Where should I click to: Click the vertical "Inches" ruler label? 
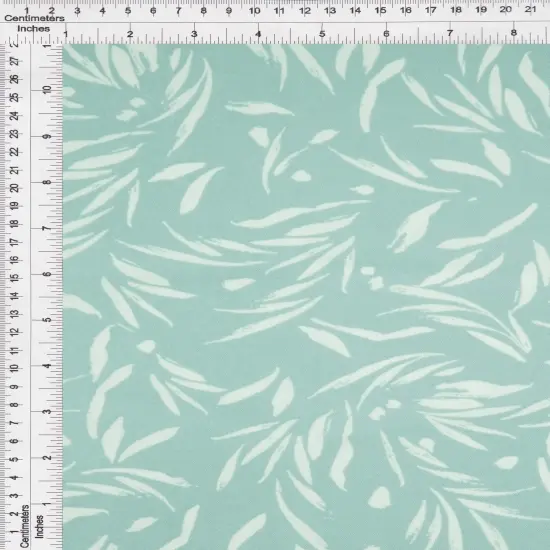pos(40,526)
